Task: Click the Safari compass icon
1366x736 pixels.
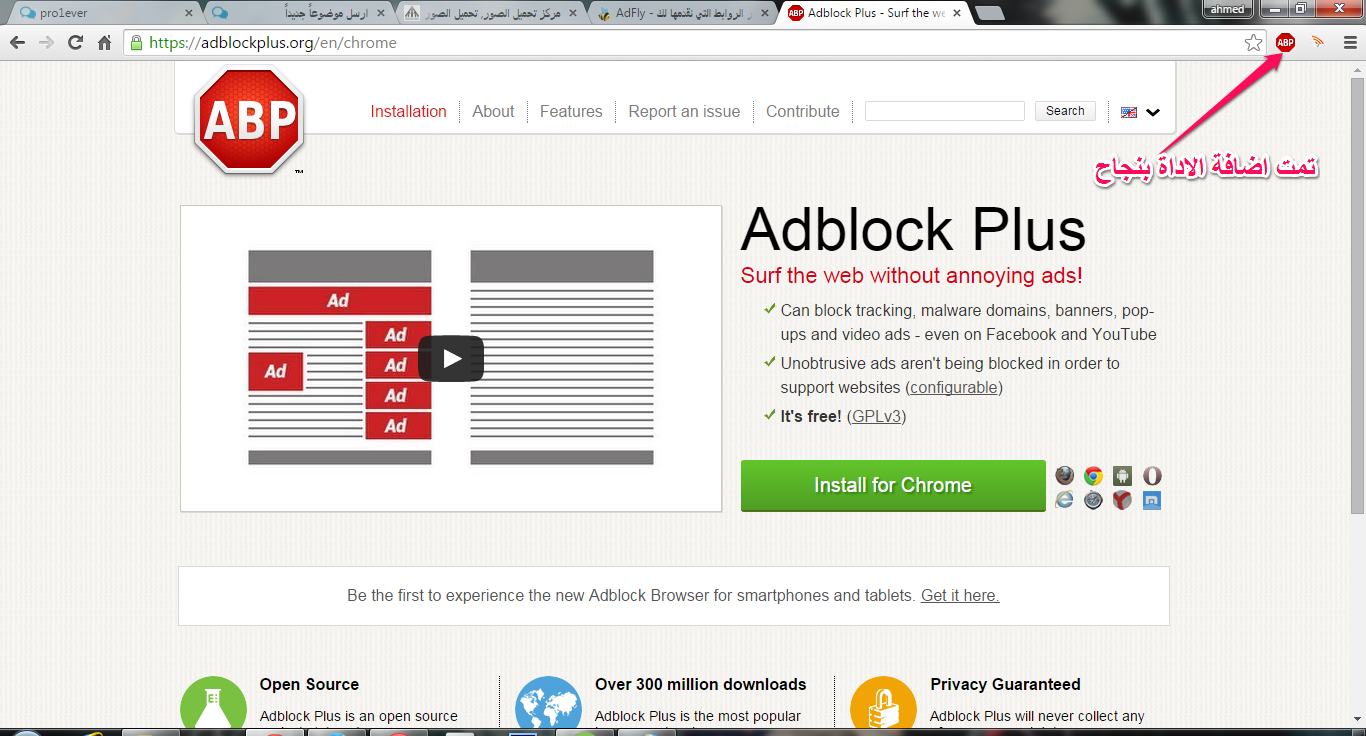Action: pos(1094,499)
